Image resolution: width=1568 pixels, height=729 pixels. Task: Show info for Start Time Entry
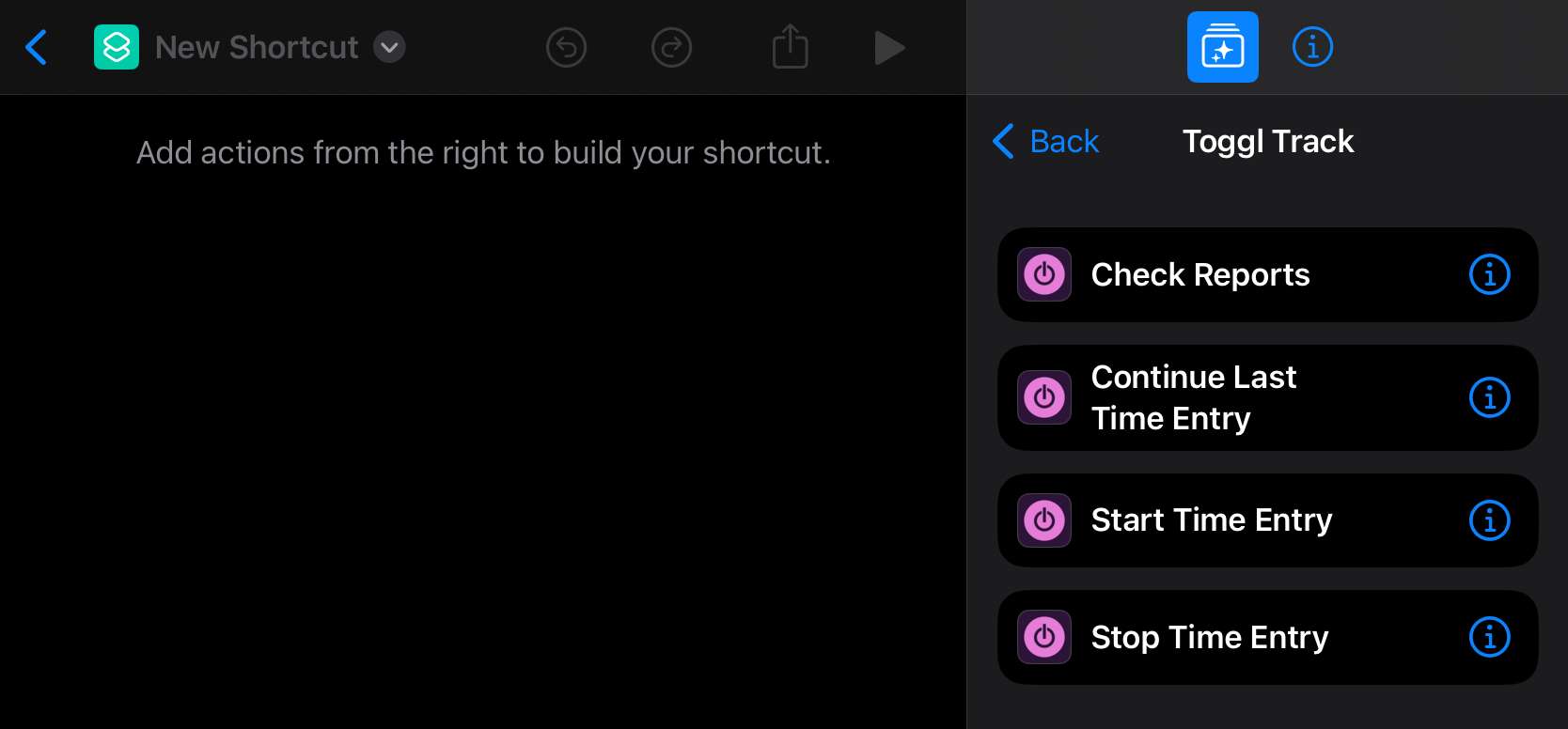tap(1489, 520)
